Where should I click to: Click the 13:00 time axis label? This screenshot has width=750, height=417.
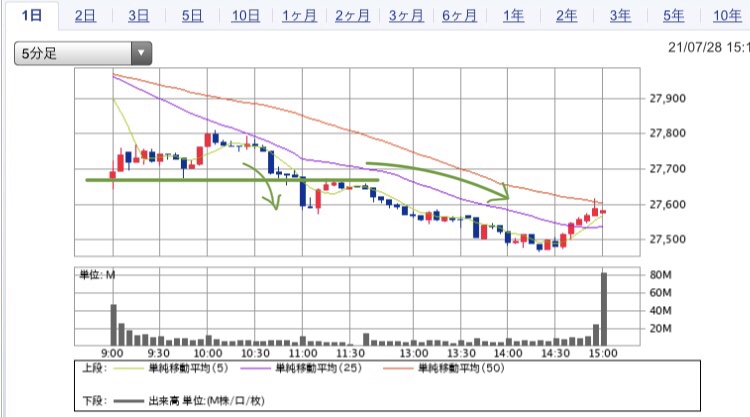(414, 353)
